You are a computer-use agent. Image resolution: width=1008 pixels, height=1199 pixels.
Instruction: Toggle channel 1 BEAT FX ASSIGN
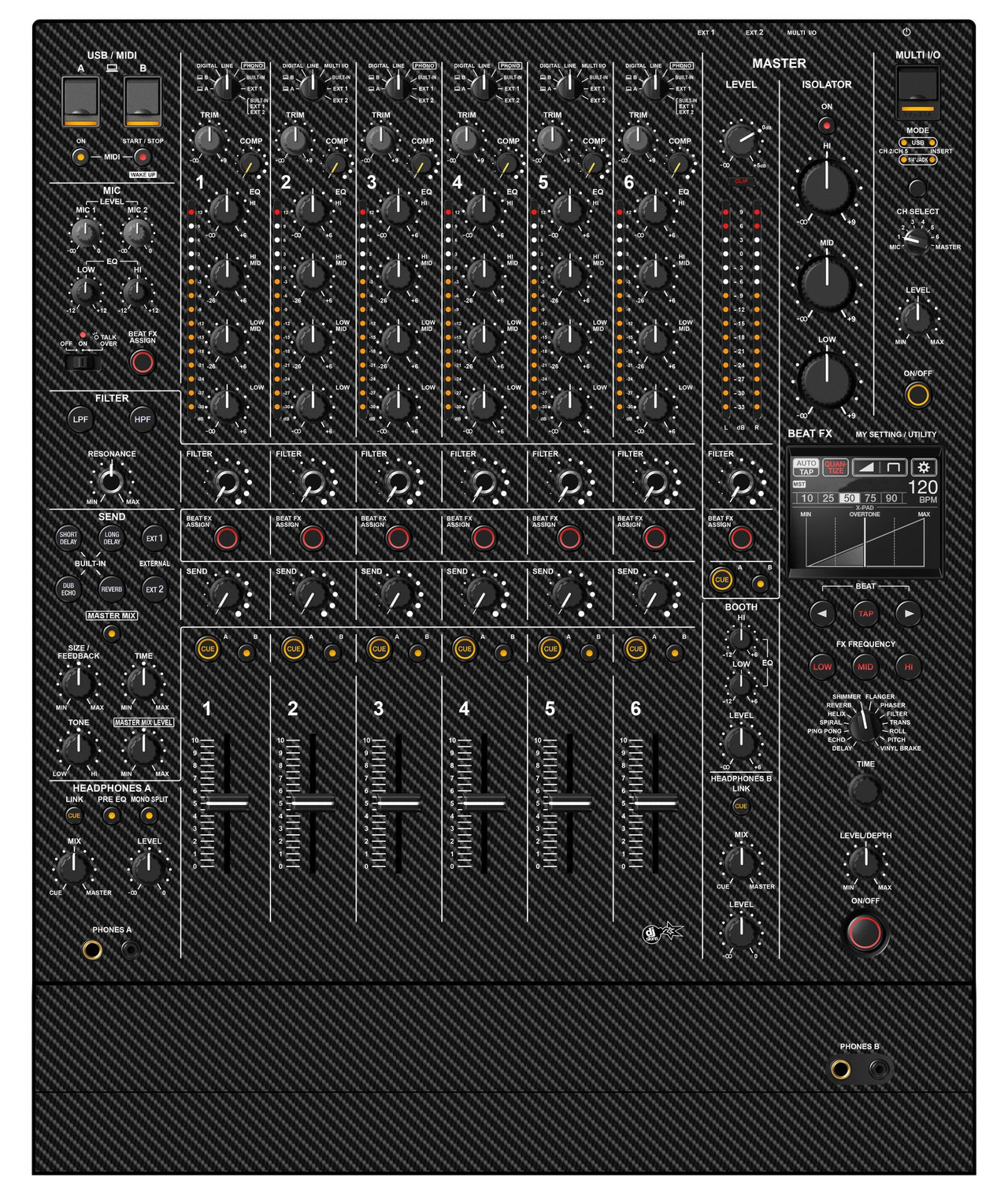227,538
